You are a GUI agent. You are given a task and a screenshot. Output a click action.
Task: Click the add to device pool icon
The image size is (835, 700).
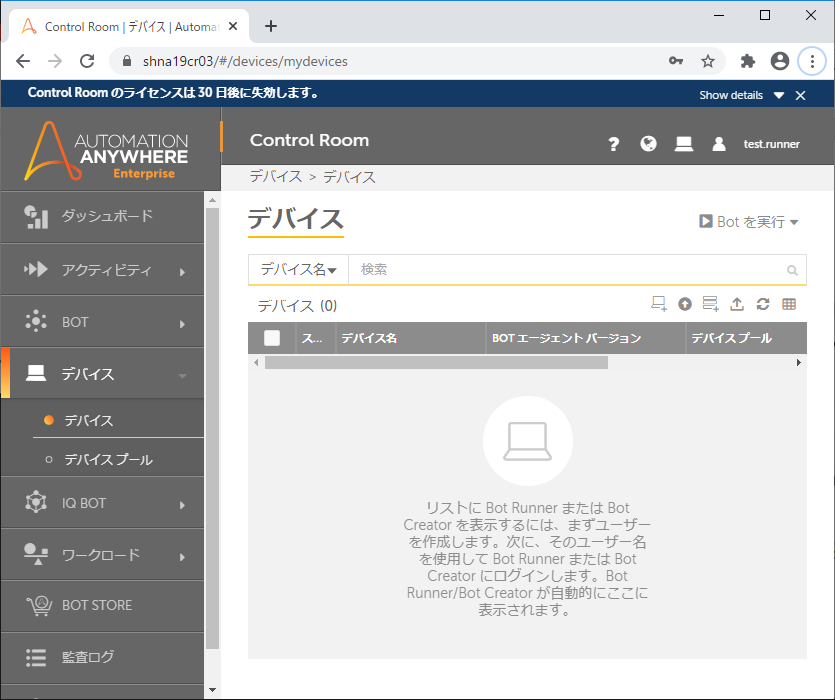pos(710,304)
